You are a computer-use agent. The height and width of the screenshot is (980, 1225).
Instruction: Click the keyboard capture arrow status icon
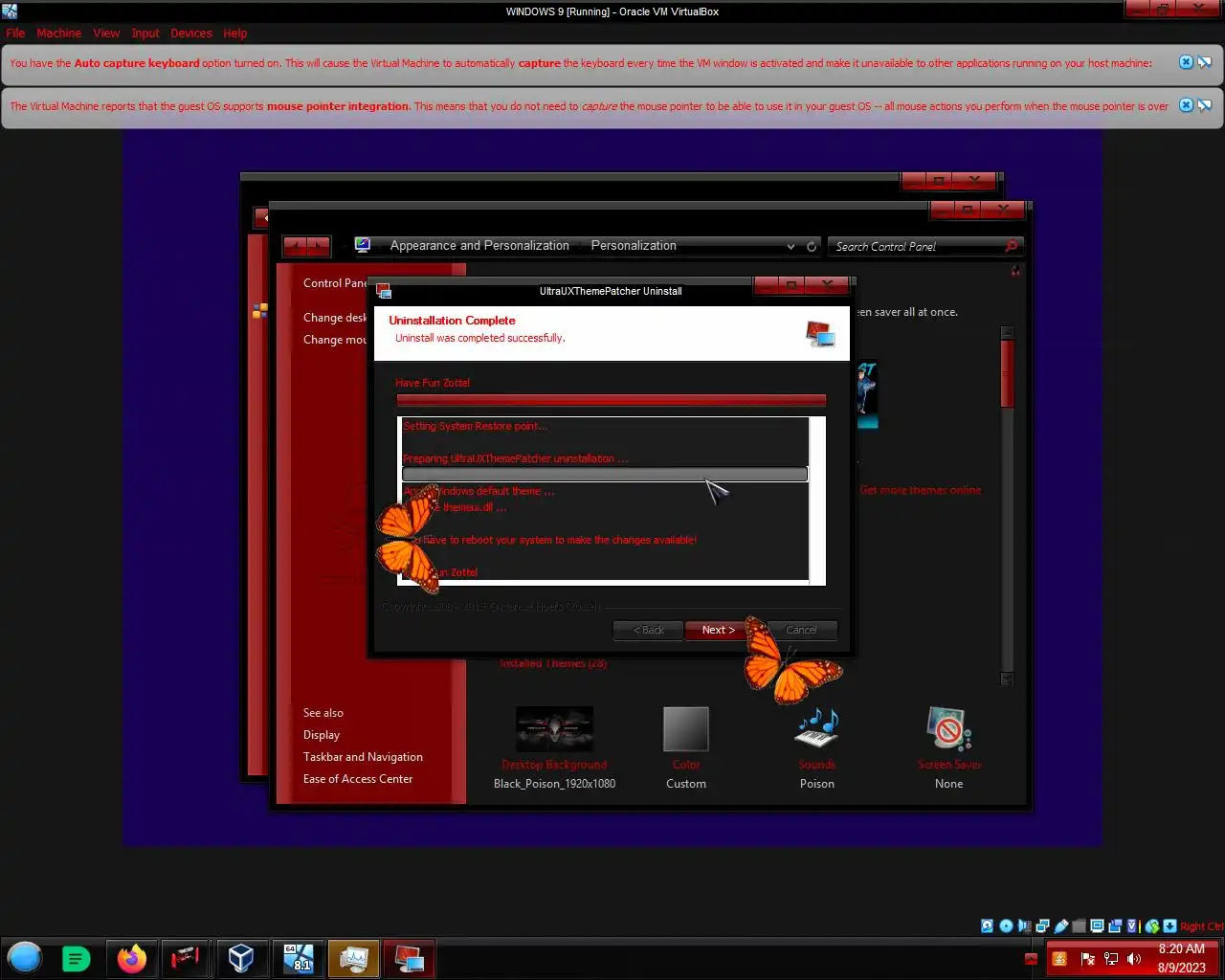[1170, 925]
